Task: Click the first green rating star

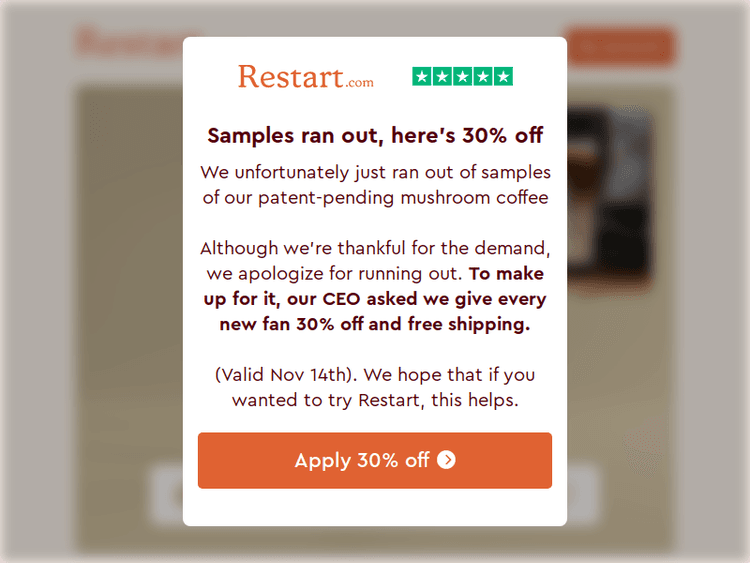Action: pos(422,76)
